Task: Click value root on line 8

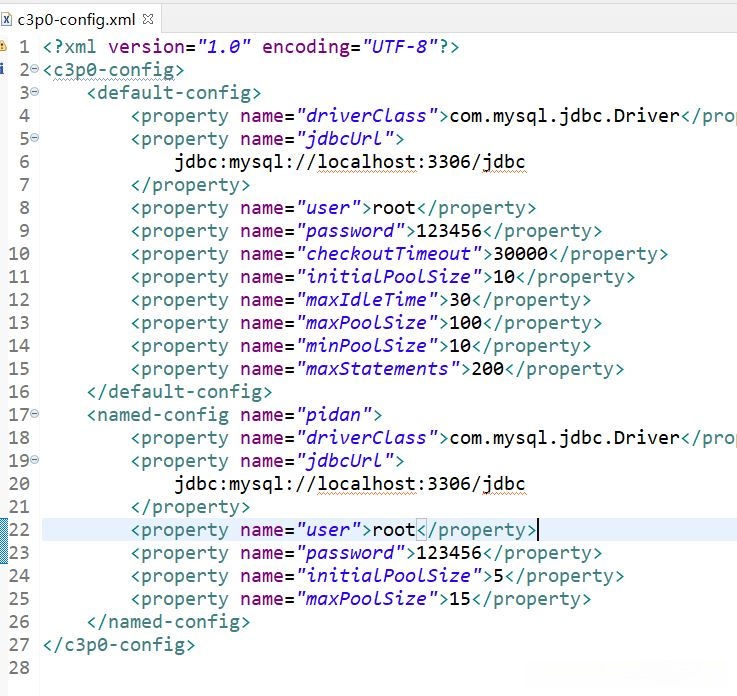Action: pyautogui.click(x=394, y=208)
